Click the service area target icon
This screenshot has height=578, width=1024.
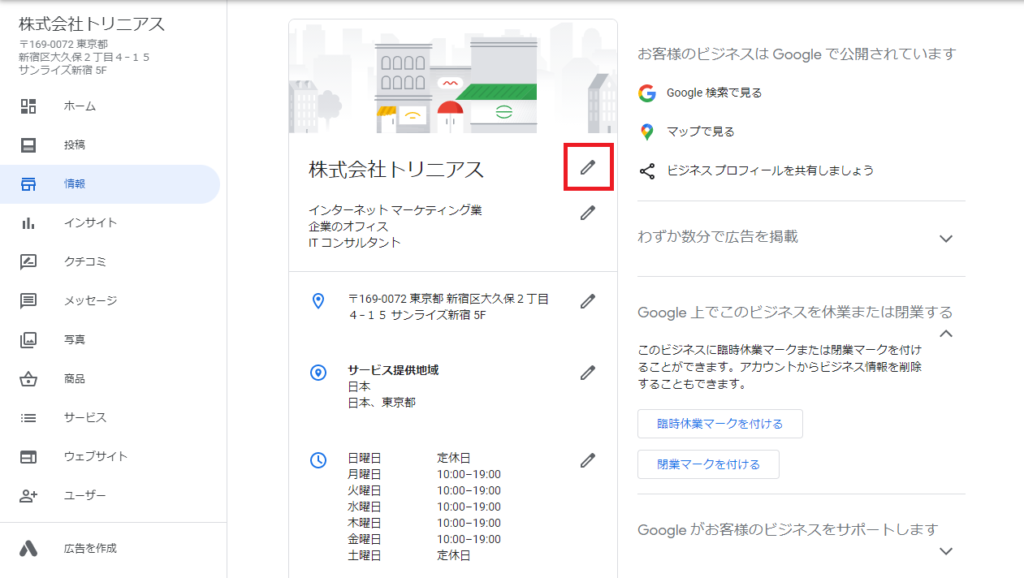pyautogui.click(x=318, y=372)
